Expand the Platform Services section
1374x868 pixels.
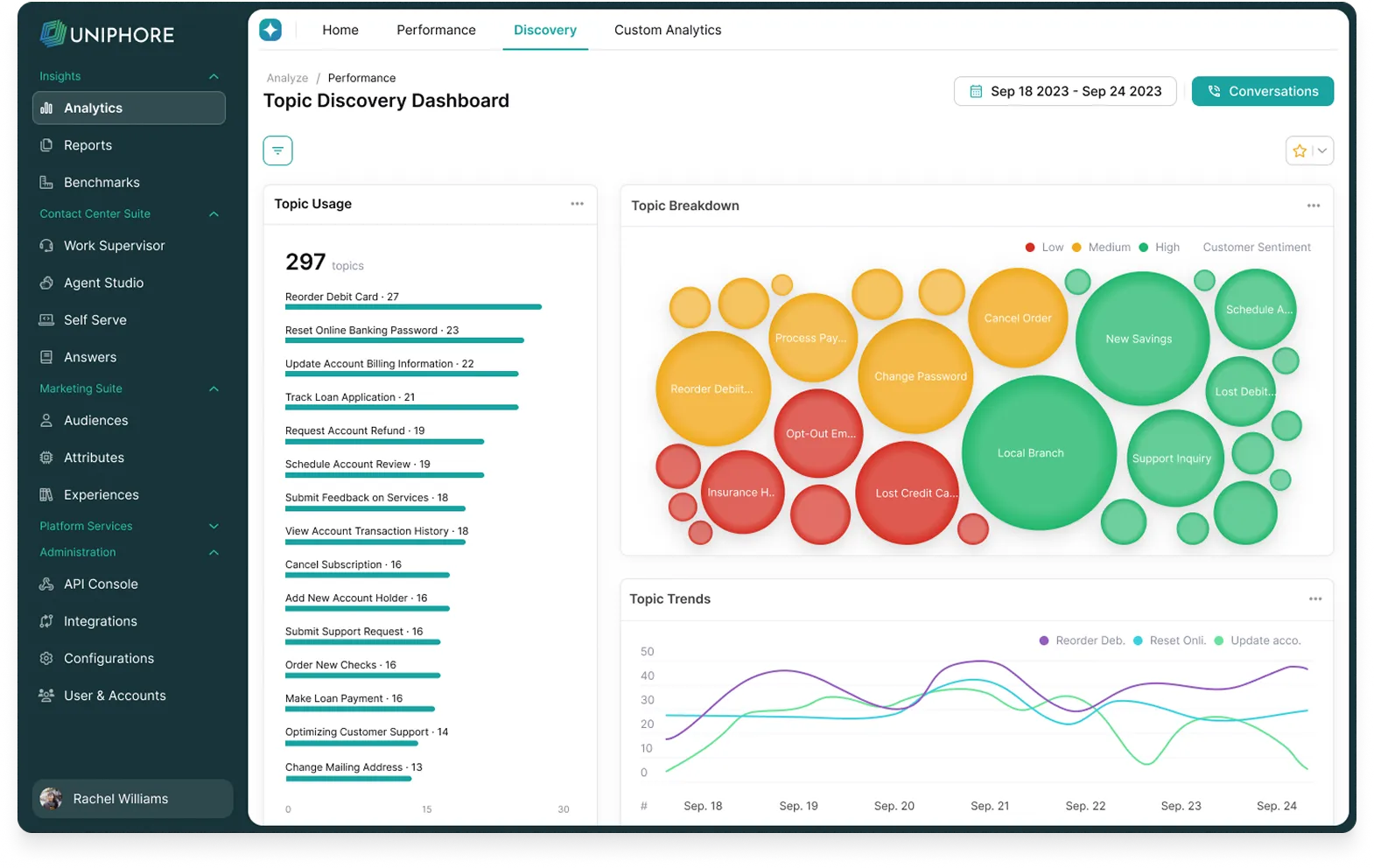click(x=214, y=527)
